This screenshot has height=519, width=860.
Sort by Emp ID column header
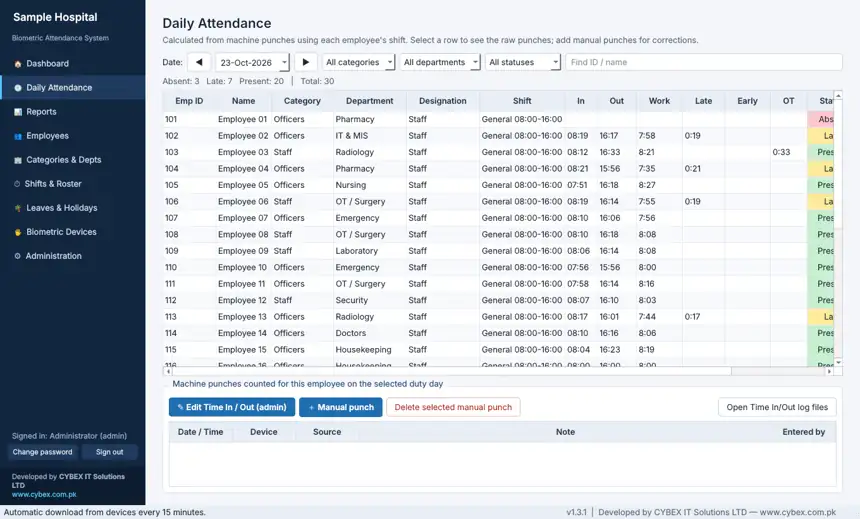coord(189,101)
